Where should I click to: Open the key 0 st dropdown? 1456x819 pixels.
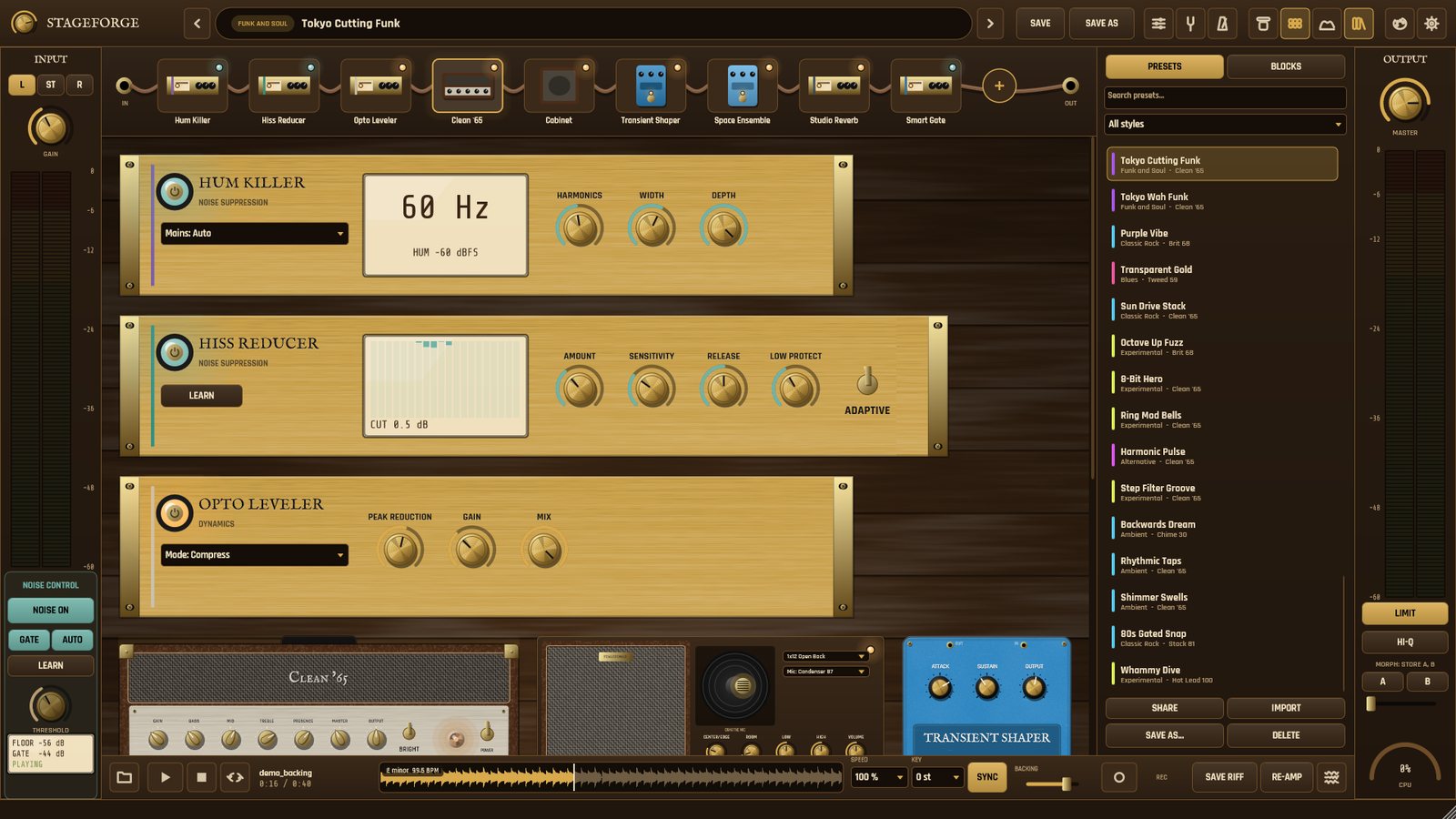938,777
